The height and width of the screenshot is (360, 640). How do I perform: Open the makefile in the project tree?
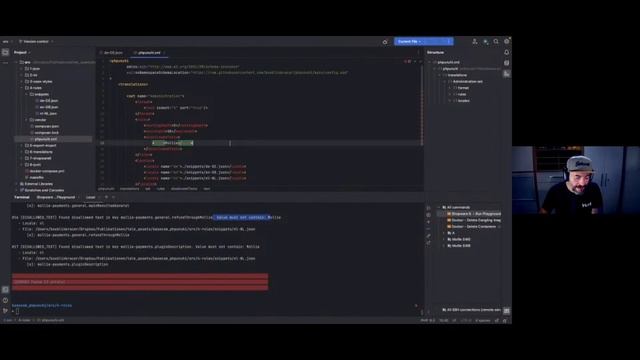(35, 178)
